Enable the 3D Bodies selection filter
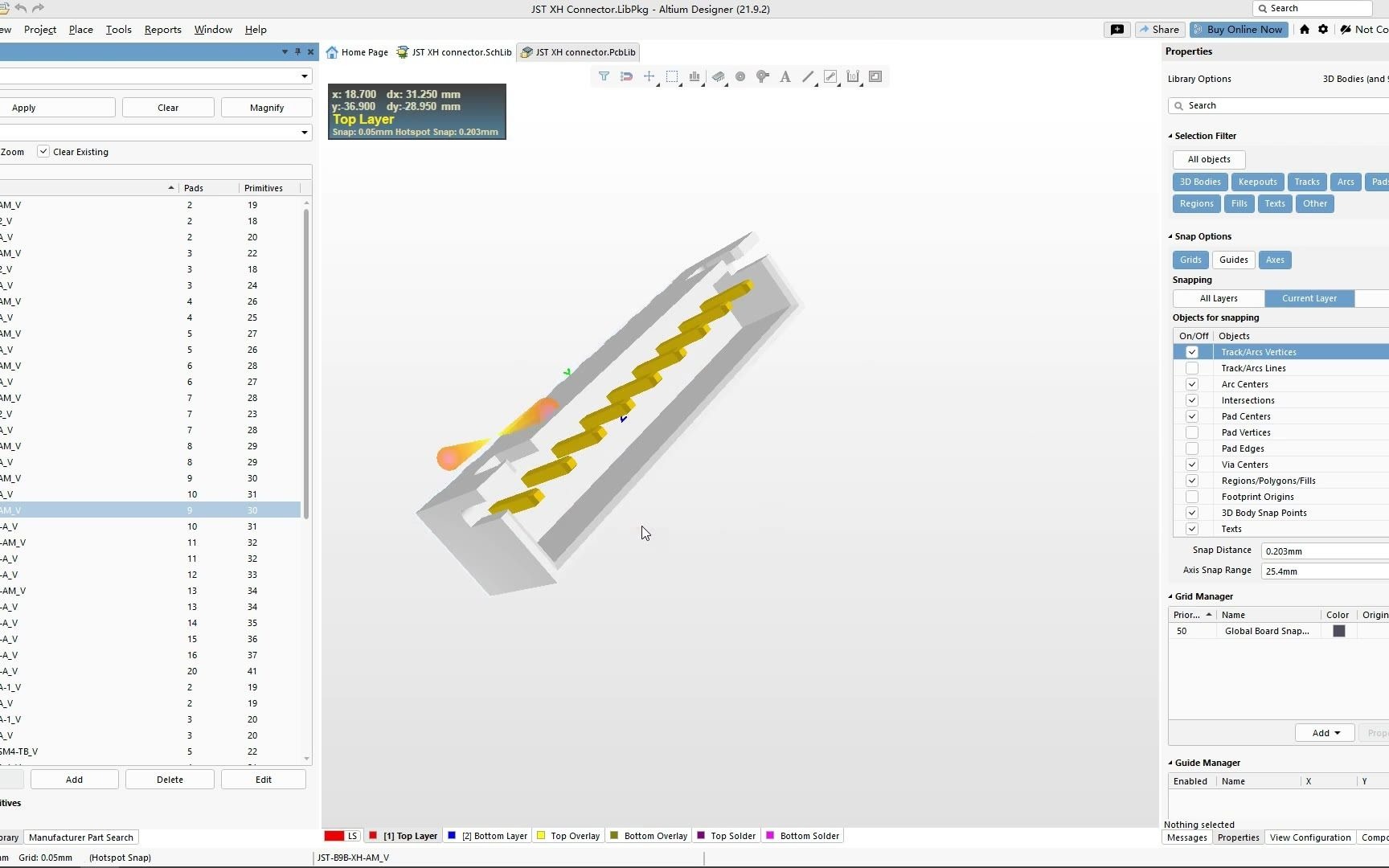The image size is (1389, 868). click(1200, 182)
